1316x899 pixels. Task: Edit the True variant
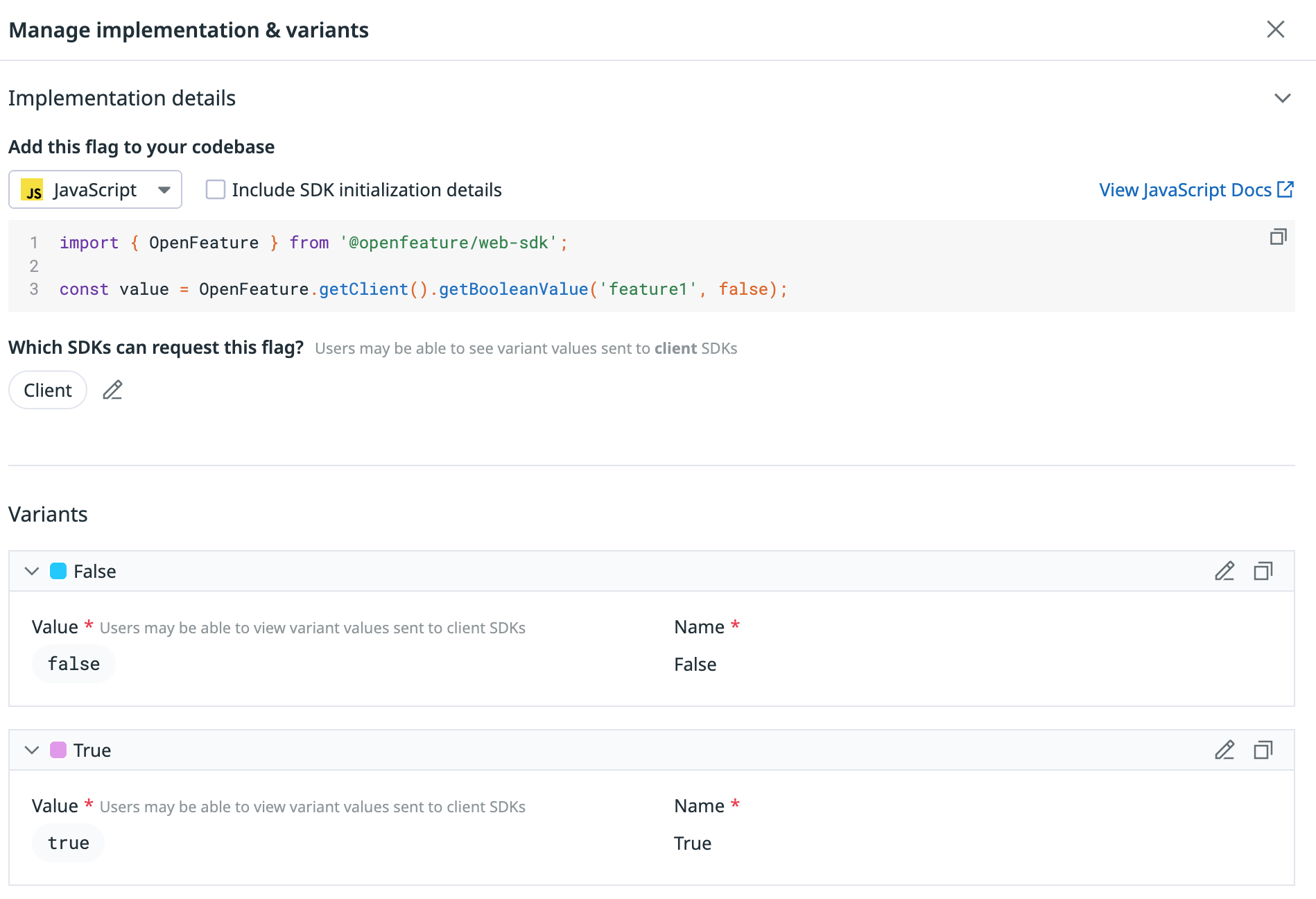pos(1224,750)
